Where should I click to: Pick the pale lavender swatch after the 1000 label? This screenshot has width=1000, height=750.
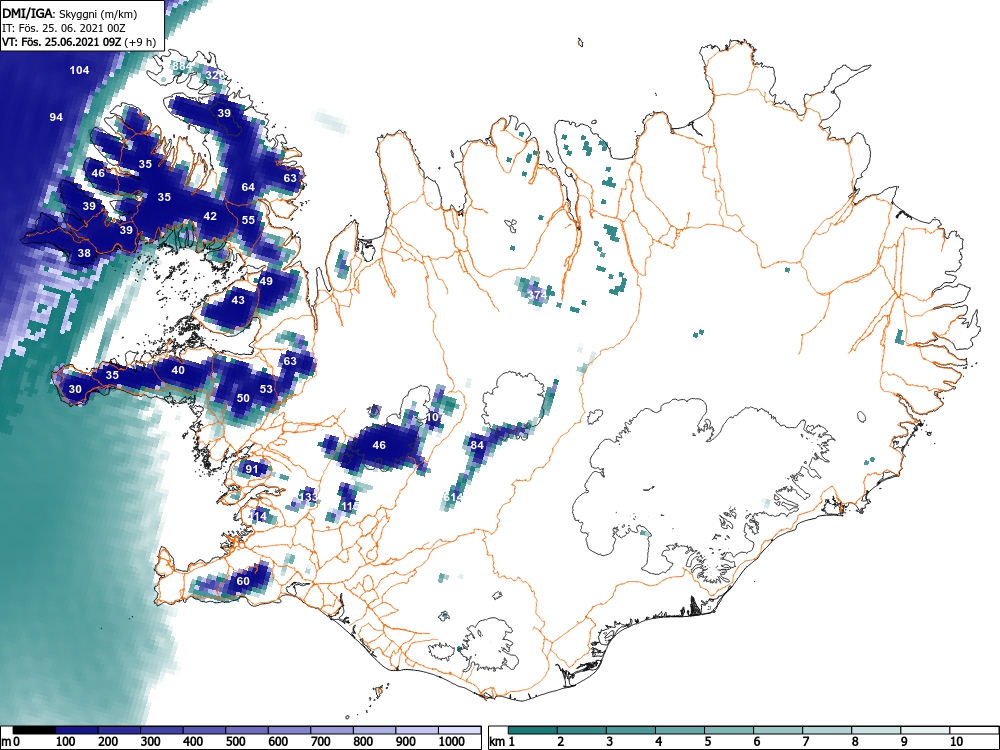point(459,730)
